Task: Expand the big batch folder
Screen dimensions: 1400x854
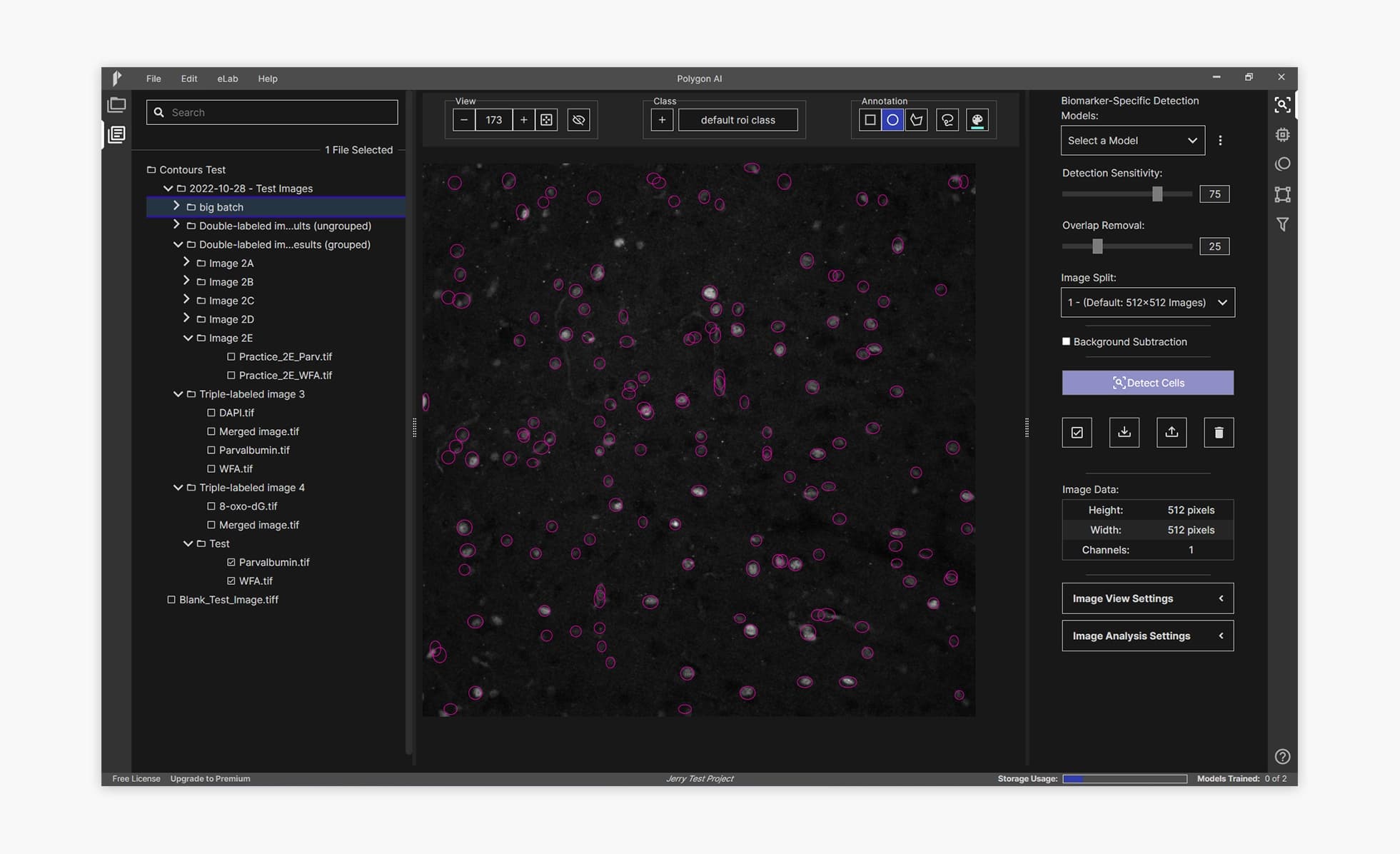Action: tap(176, 206)
